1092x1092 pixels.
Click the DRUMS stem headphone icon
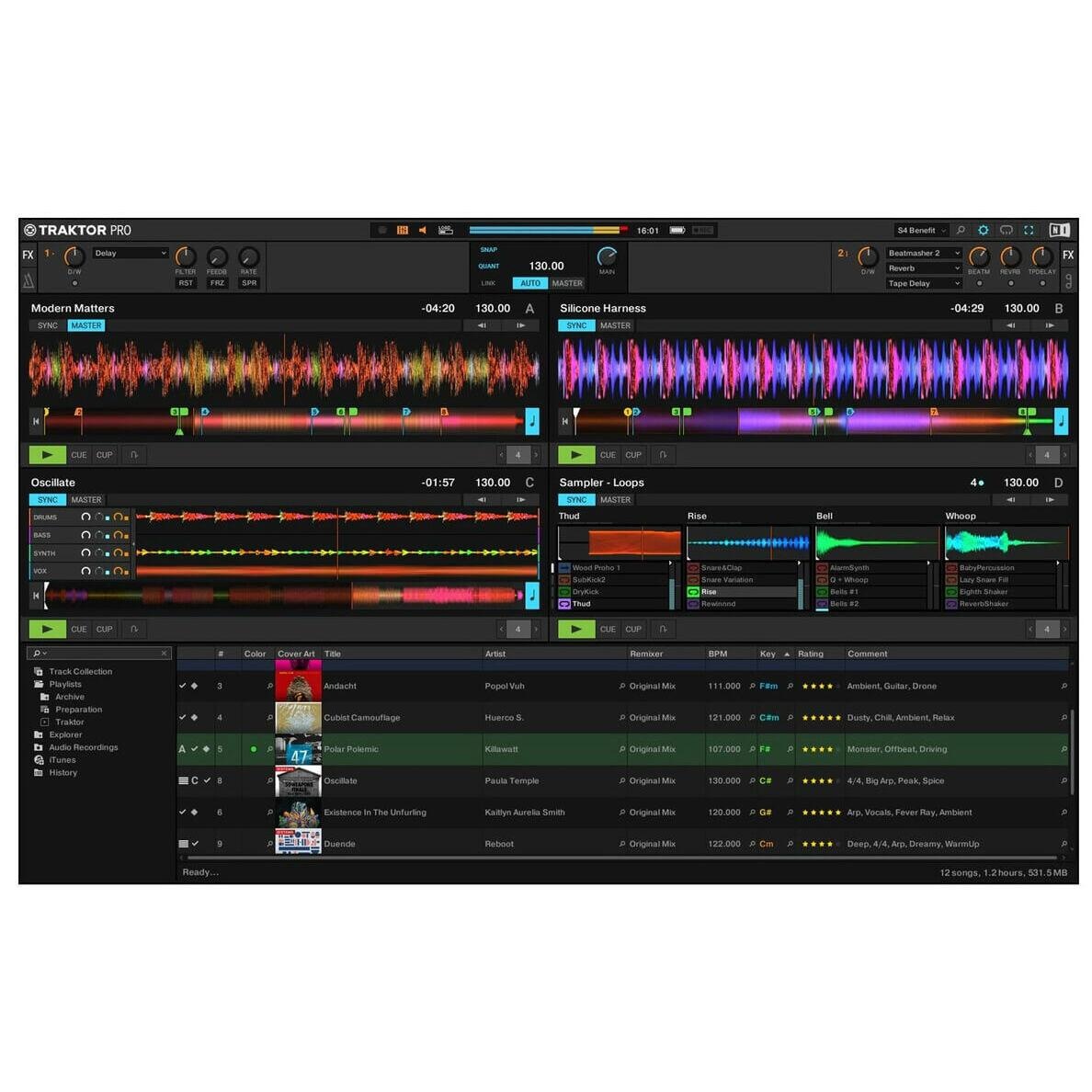pyautogui.click(x=85, y=517)
